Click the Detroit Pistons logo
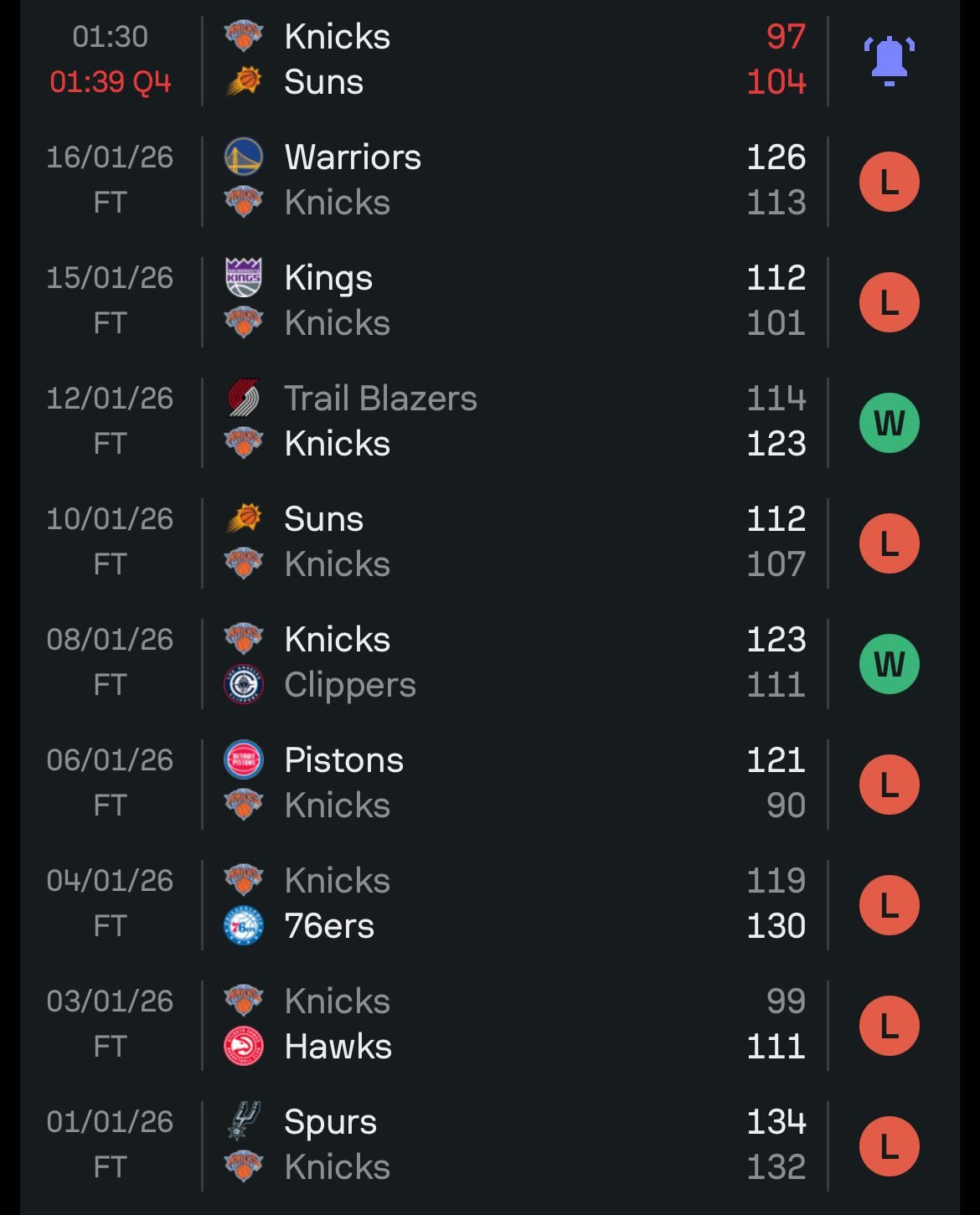Image resolution: width=980 pixels, height=1215 pixels. click(x=244, y=760)
